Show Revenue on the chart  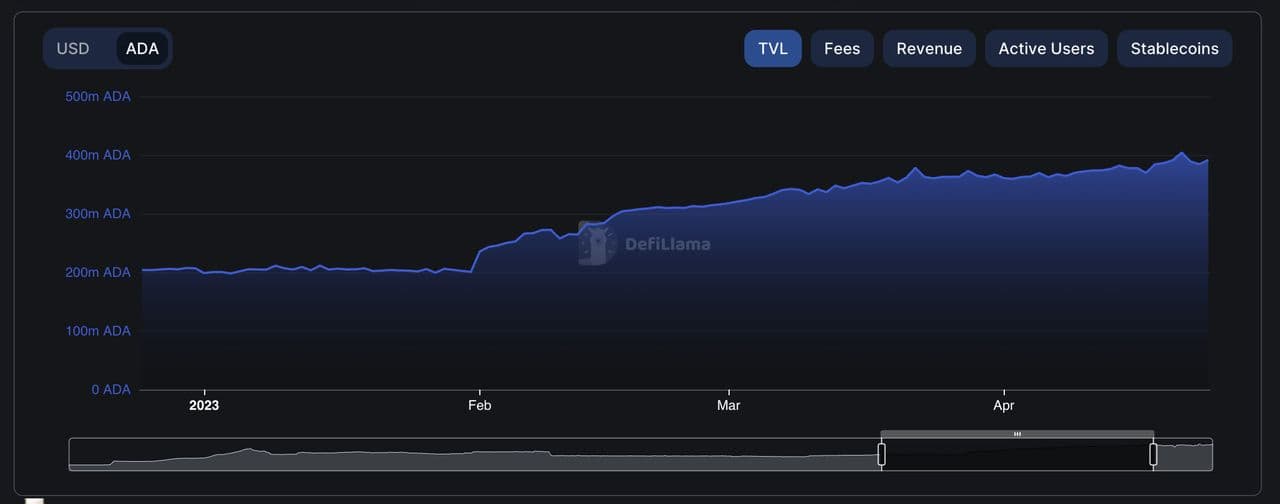click(929, 48)
